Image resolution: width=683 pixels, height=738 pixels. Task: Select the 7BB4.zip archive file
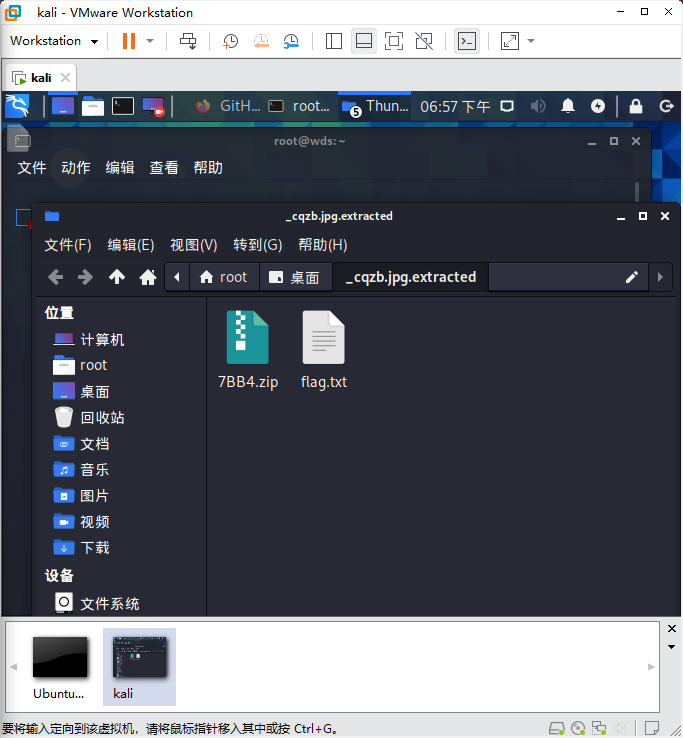(x=248, y=350)
